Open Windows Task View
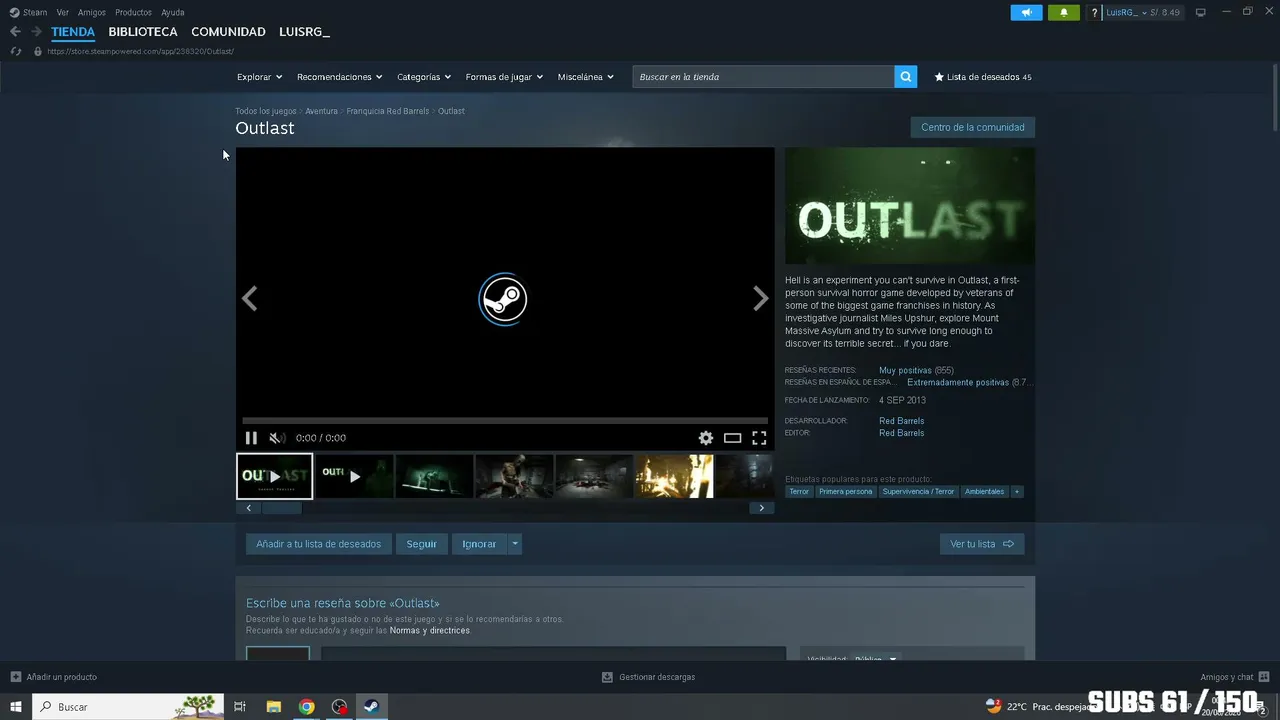Viewport: 1280px width, 720px height. [x=240, y=707]
